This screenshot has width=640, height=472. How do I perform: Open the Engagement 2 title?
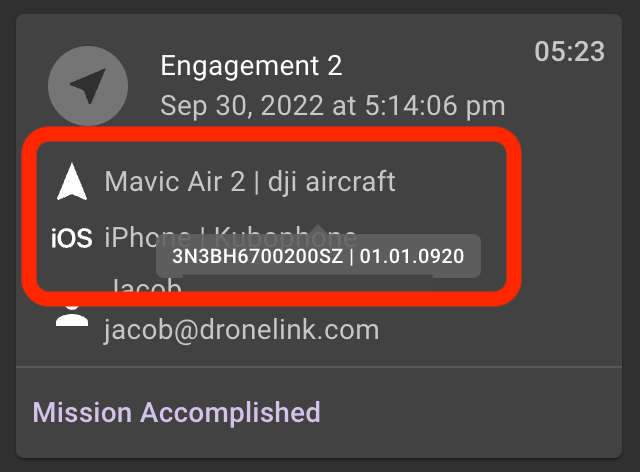(x=251, y=66)
